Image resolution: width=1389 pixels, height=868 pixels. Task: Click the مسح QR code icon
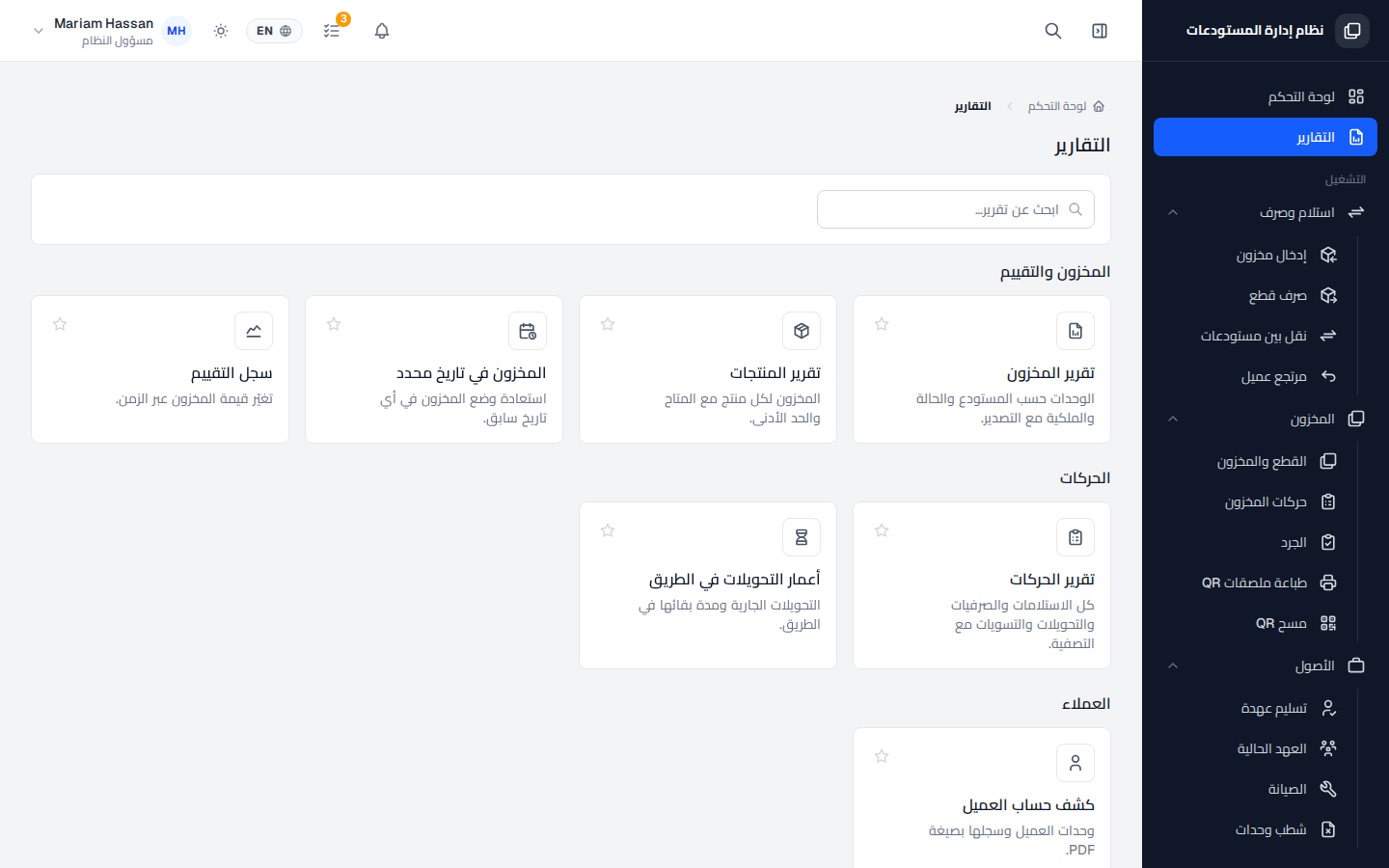click(x=1328, y=623)
